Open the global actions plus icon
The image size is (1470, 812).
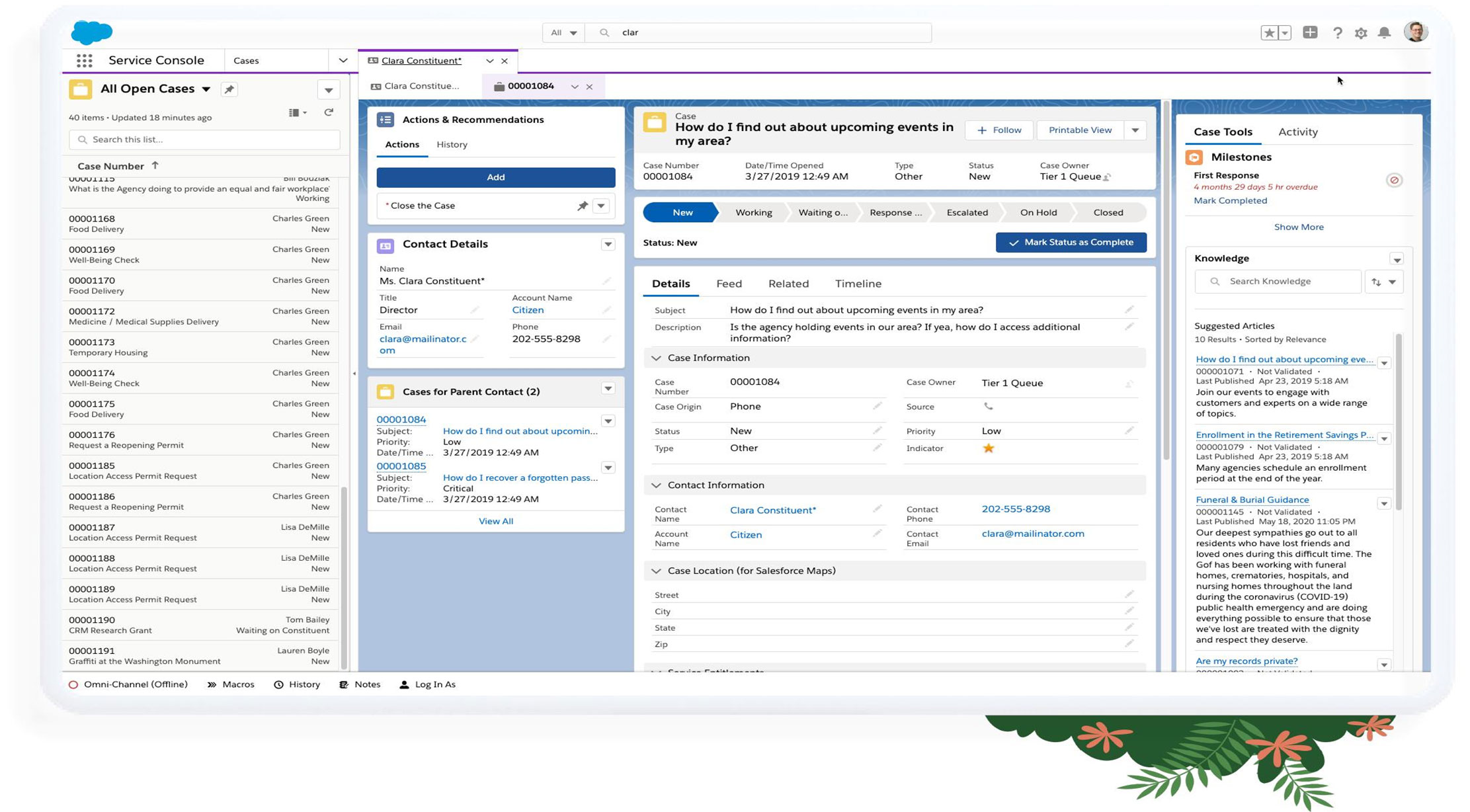[x=1309, y=32]
